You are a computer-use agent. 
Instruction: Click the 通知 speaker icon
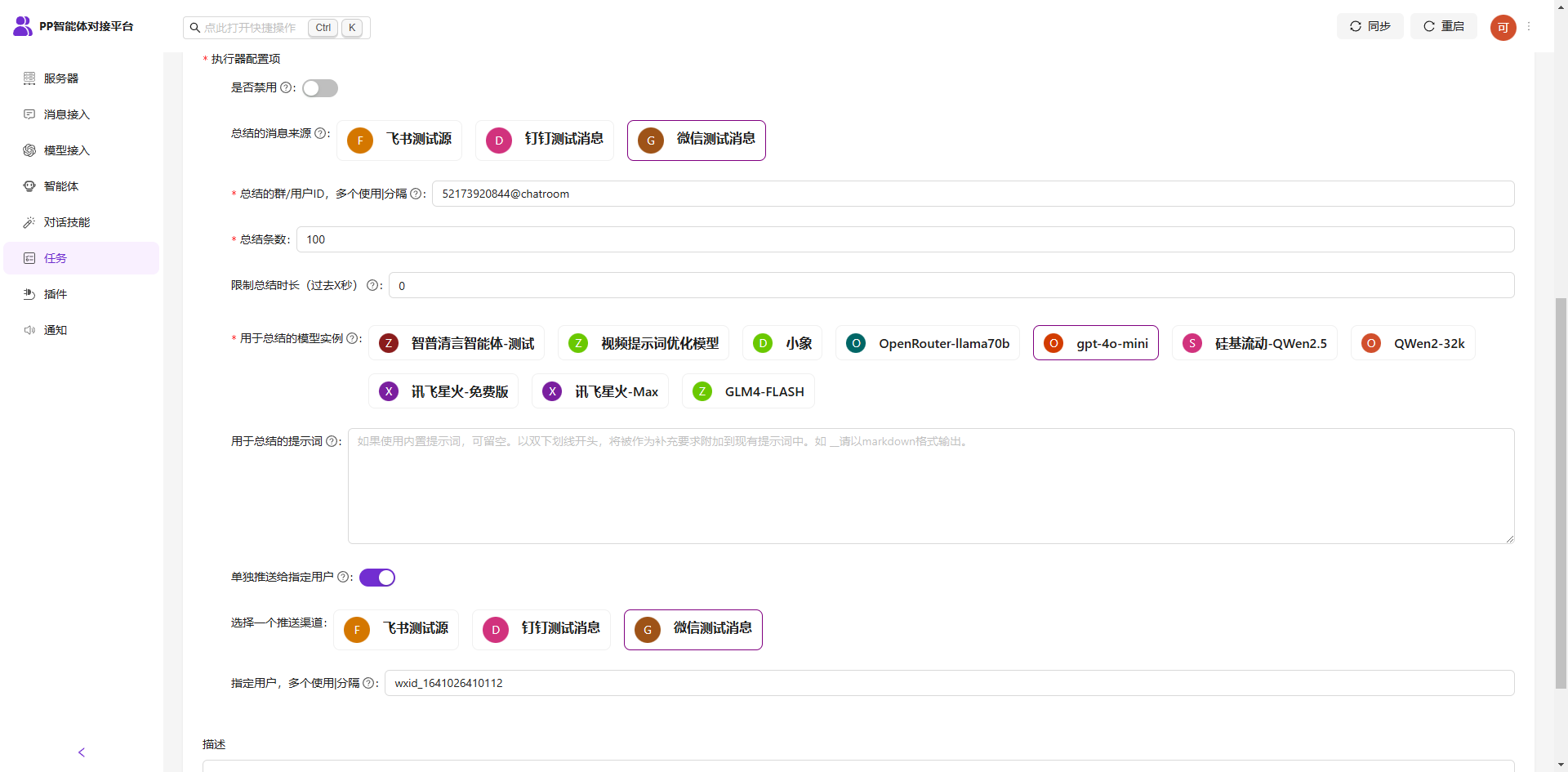pos(29,330)
